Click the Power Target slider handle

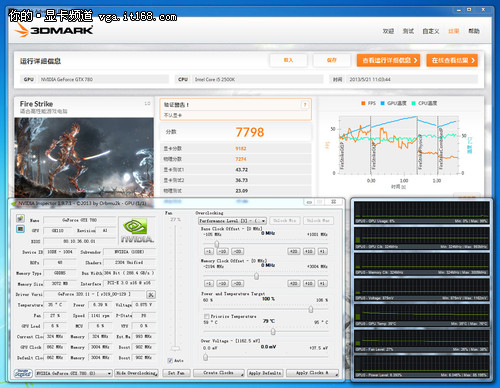311,309
